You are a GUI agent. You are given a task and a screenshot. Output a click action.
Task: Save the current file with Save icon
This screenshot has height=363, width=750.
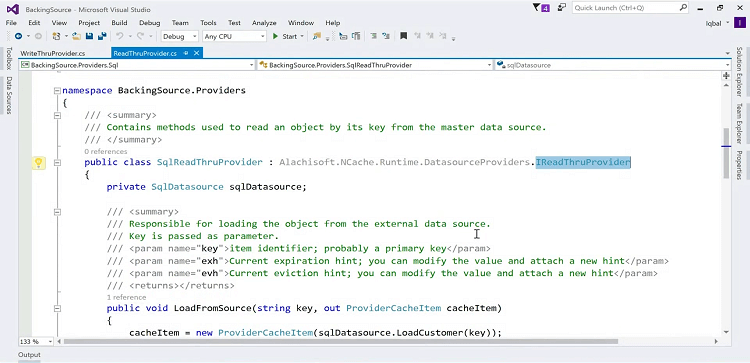tap(89, 36)
